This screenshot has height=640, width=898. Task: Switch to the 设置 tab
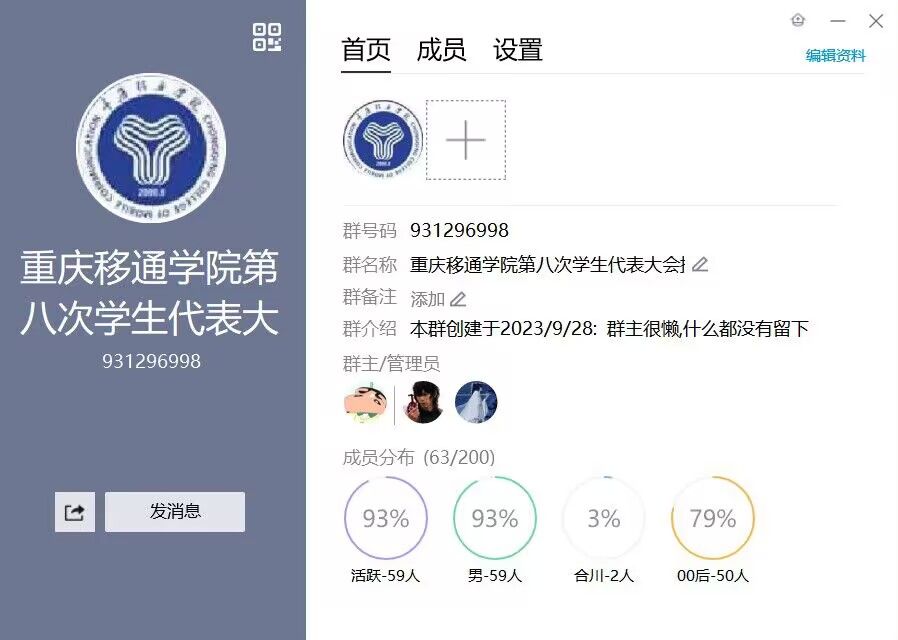pyautogui.click(x=518, y=50)
